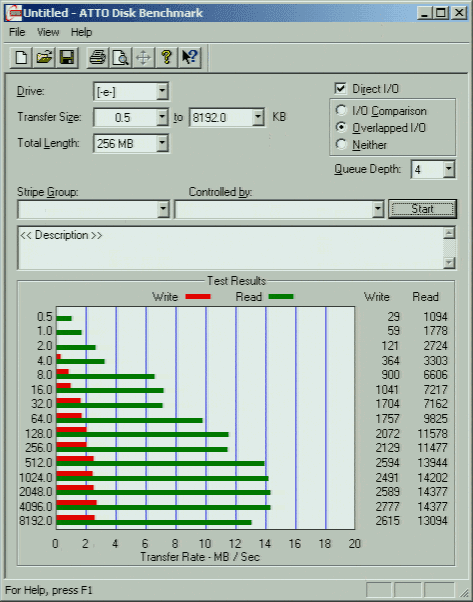Click the 1024.0 transfer size row label
The height and width of the screenshot is (602, 473).
[x=36, y=478]
